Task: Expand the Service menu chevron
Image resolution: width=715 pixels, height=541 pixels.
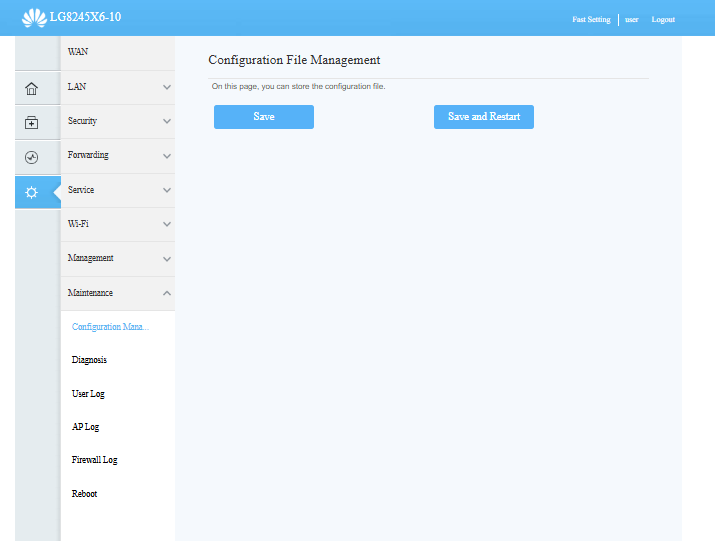Action: click(x=167, y=190)
